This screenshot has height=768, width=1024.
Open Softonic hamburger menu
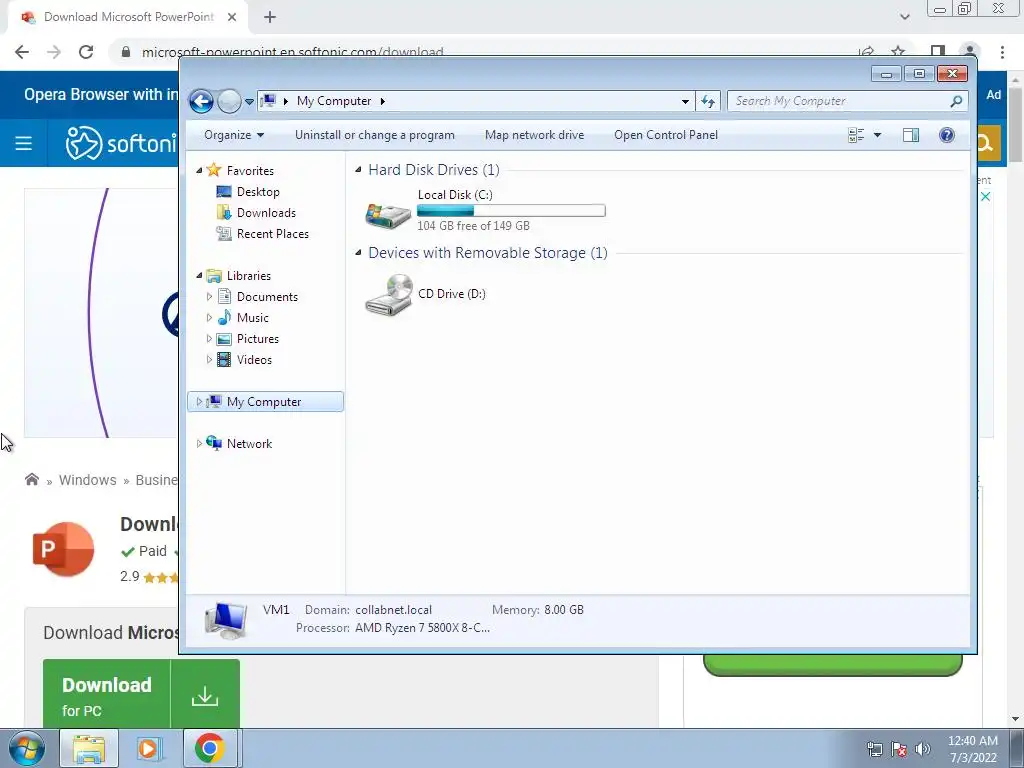point(24,143)
